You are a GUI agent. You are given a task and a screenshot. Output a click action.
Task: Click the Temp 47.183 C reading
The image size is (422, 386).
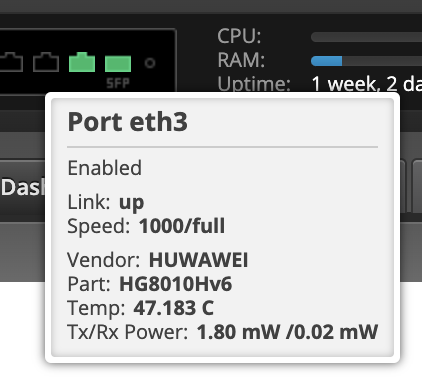pyautogui.click(x=173, y=308)
